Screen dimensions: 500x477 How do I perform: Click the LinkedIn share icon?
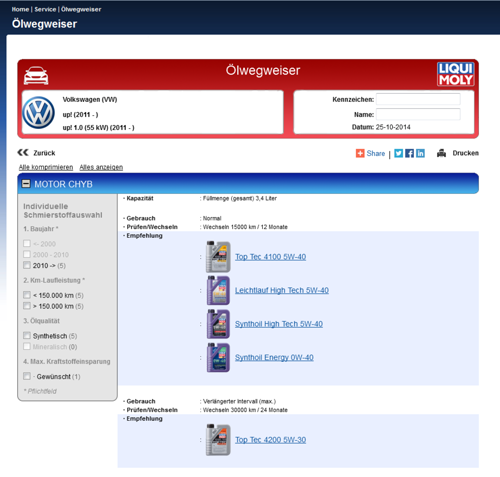[x=420, y=153]
